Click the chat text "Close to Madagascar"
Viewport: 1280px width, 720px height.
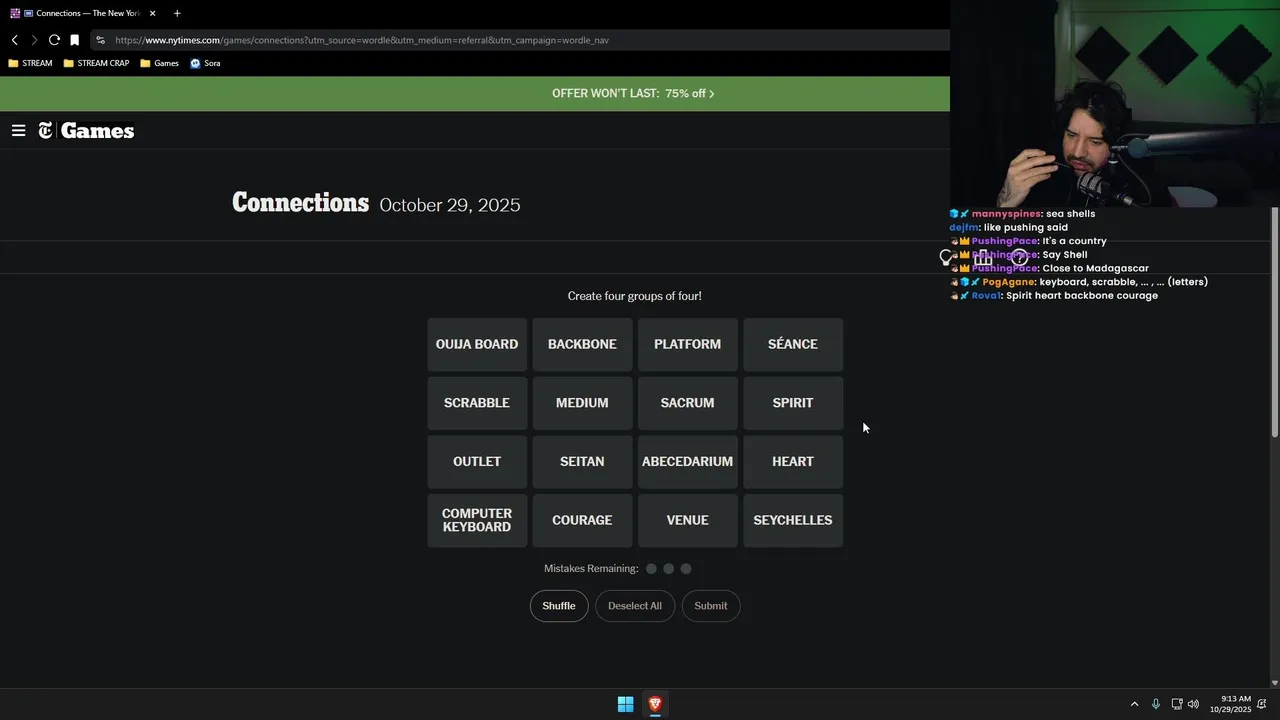point(1096,268)
